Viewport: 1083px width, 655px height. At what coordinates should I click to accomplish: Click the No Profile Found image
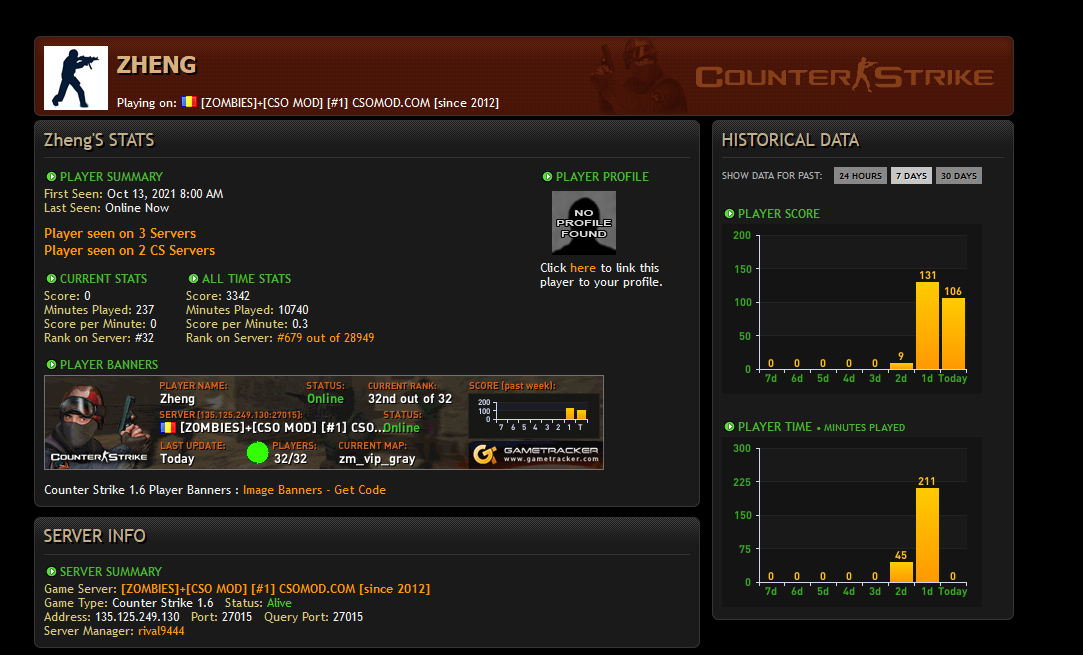(x=584, y=222)
